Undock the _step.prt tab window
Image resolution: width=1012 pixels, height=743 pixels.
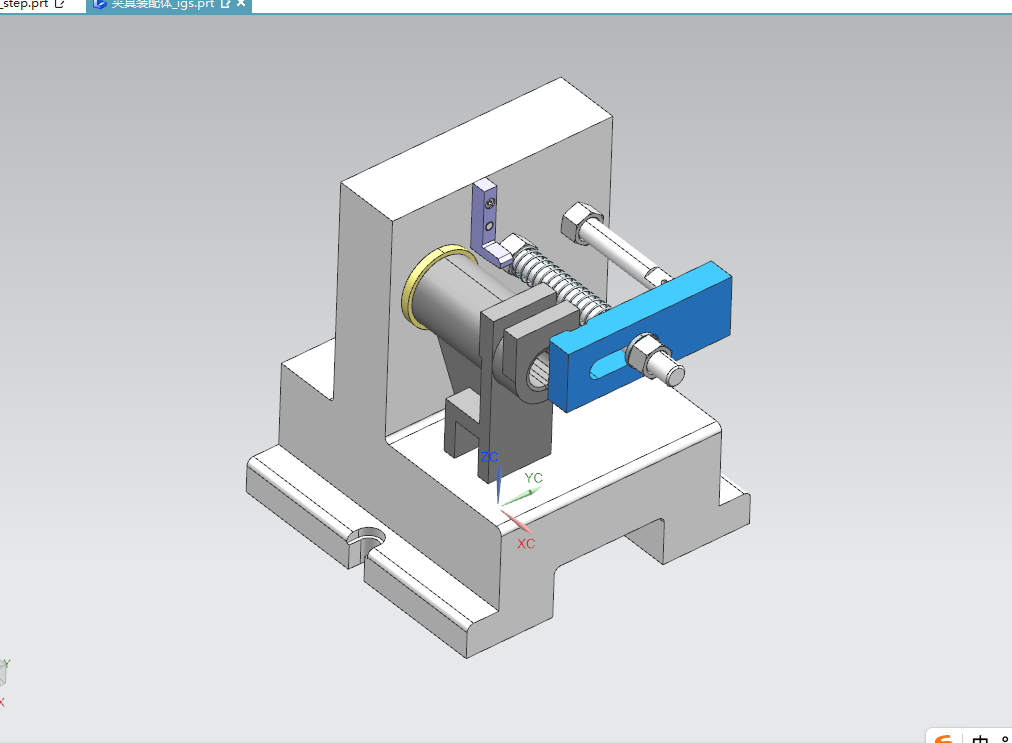[60, 4]
